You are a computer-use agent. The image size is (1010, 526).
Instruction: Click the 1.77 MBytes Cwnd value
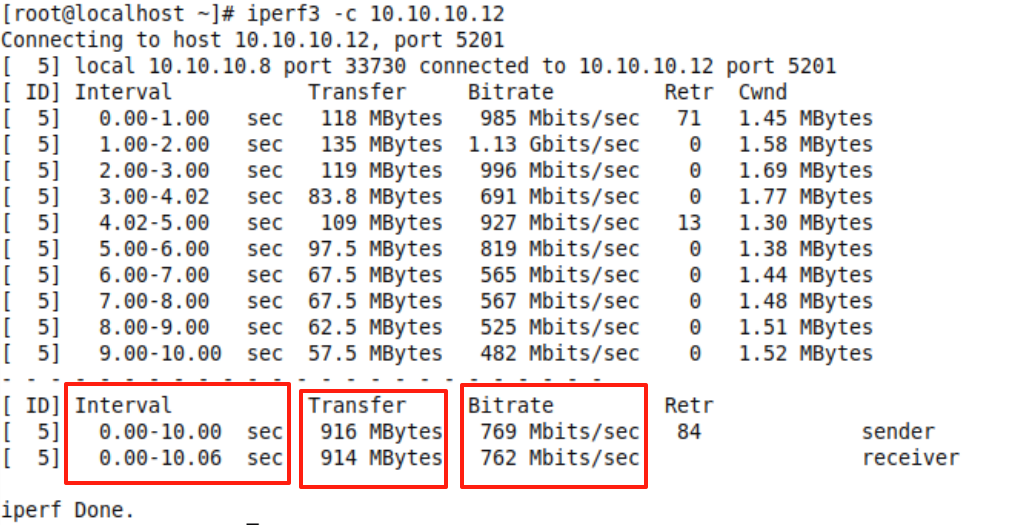tap(806, 197)
